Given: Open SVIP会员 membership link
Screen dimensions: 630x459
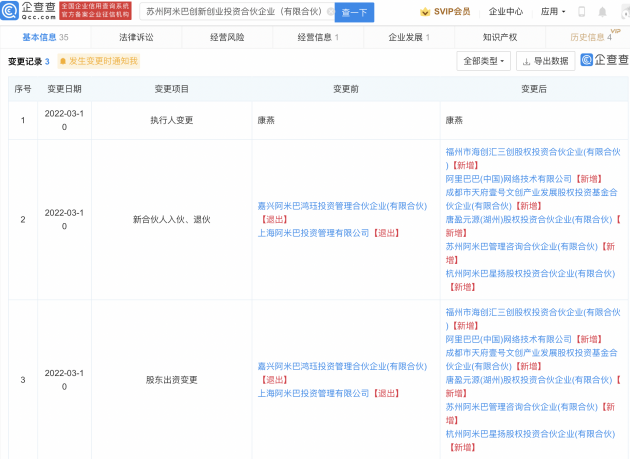Looking at the screenshot, I should 452,12.
